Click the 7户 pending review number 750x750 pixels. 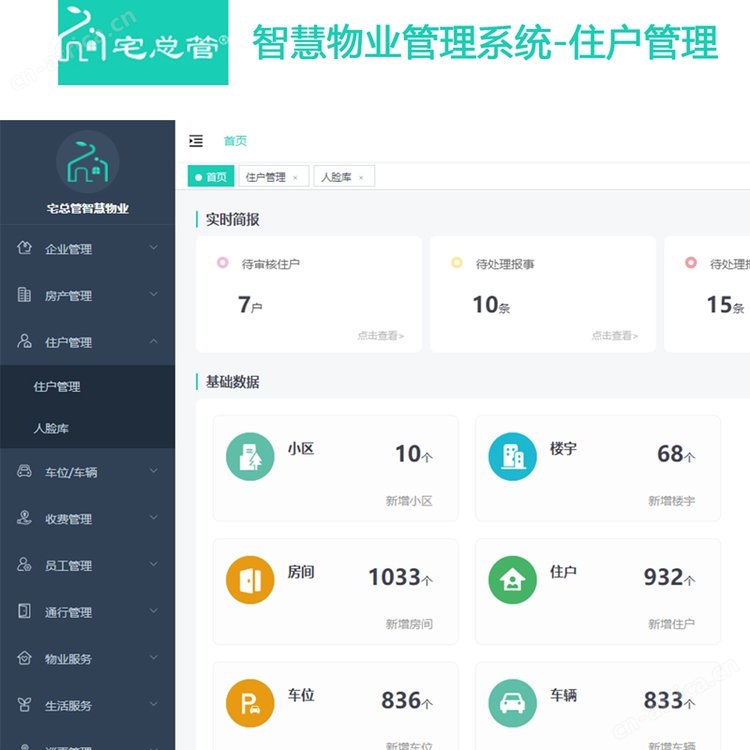pyautogui.click(x=250, y=305)
